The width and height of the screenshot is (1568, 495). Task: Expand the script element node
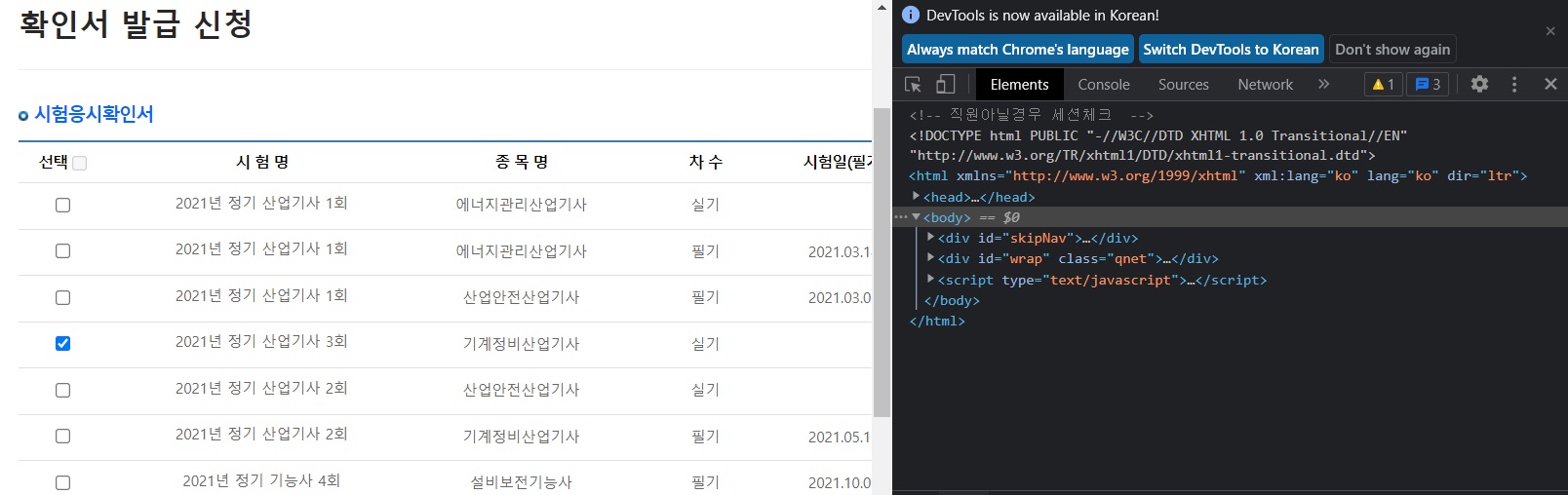[931, 279]
